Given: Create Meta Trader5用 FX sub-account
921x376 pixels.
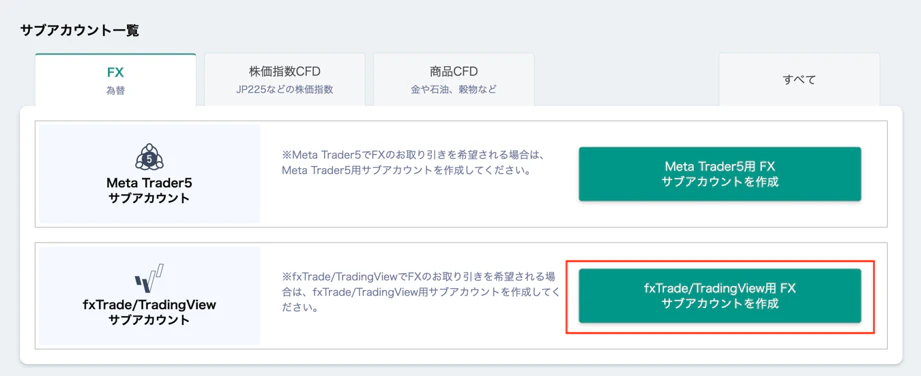Looking at the screenshot, I should pyautogui.click(x=720, y=174).
